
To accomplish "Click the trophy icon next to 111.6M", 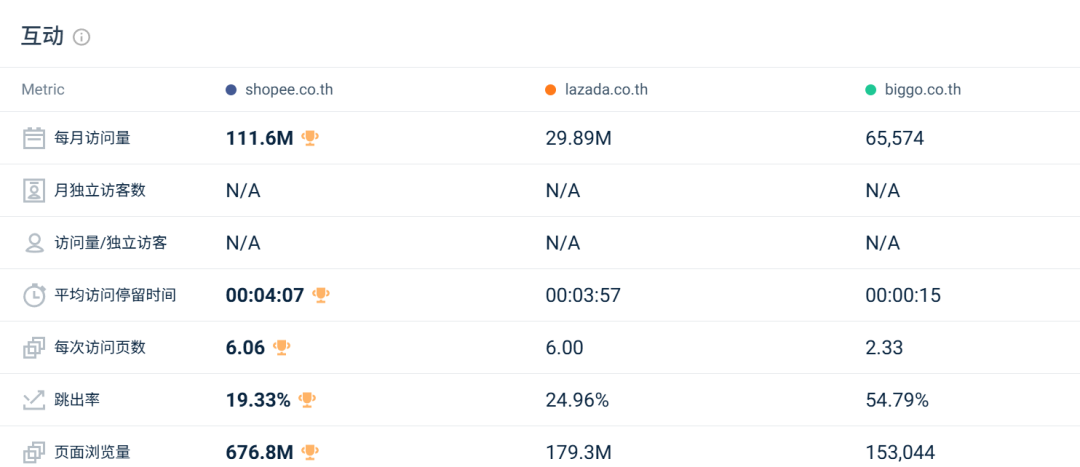I will [310, 138].
